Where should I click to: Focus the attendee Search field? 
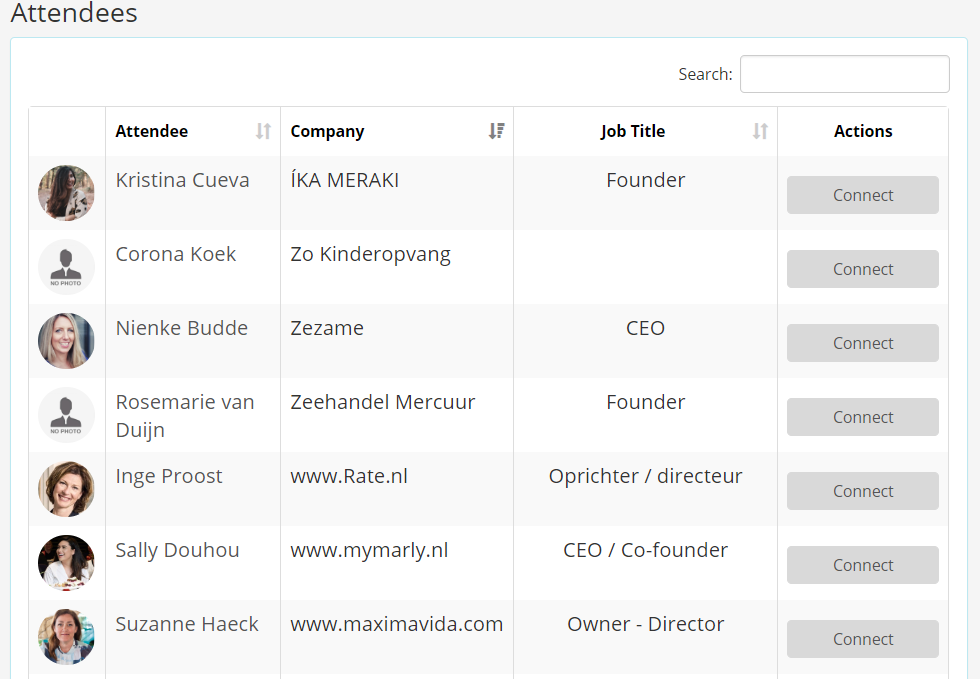pos(844,74)
